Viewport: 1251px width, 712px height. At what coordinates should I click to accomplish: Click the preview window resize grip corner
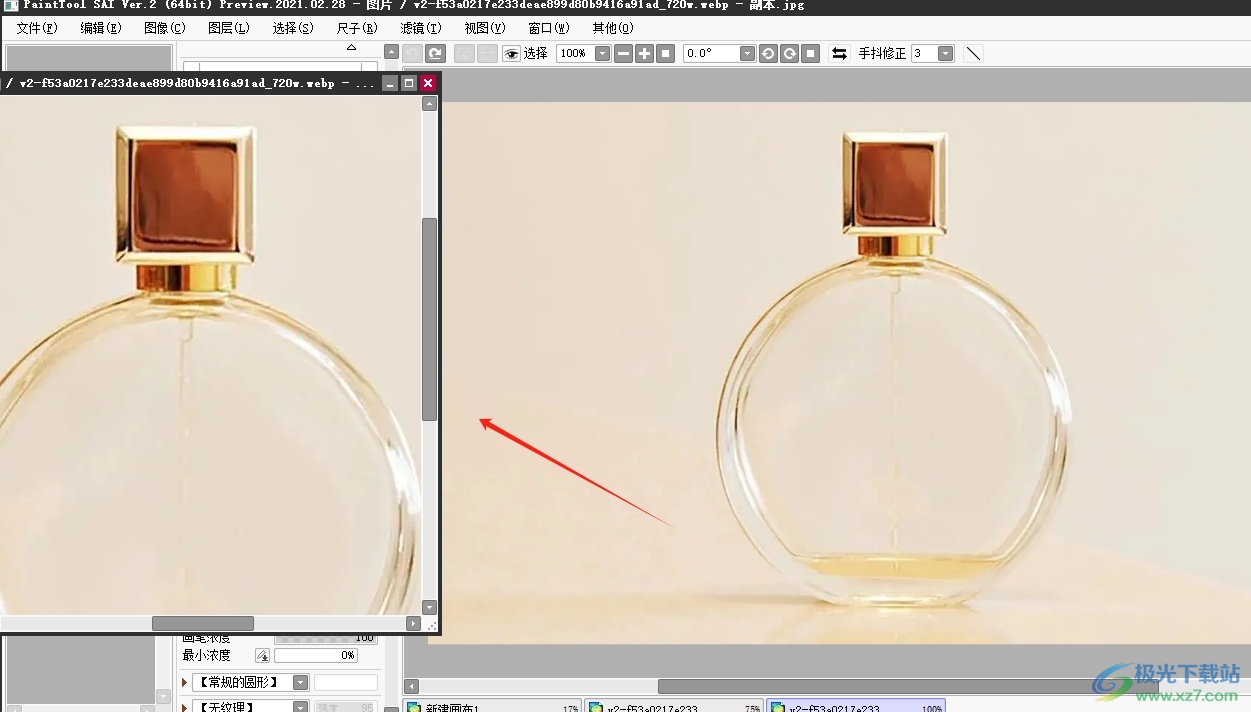coord(431,625)
